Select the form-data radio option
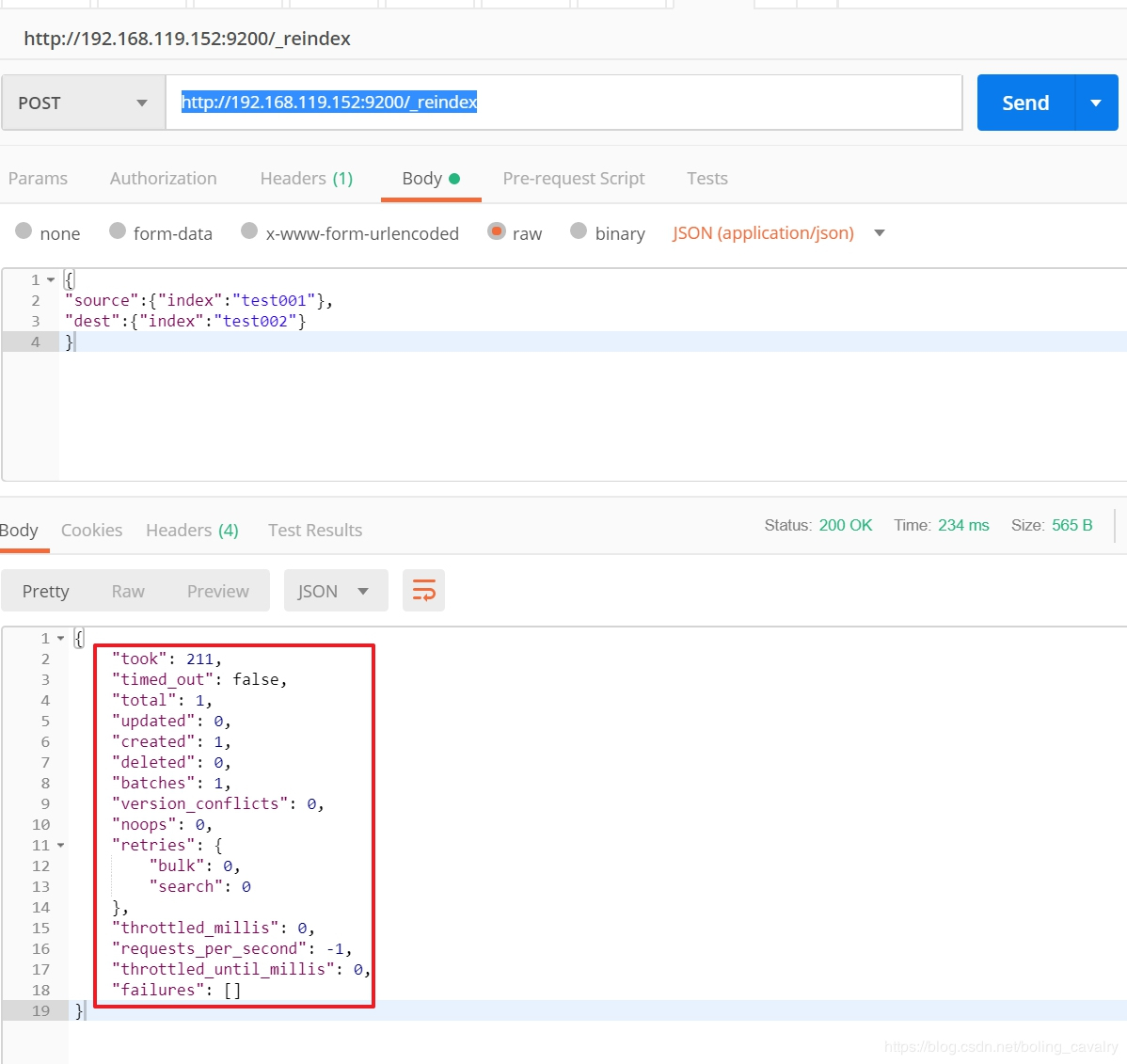The image size is (1127, 1064). [x=118, y=230]
